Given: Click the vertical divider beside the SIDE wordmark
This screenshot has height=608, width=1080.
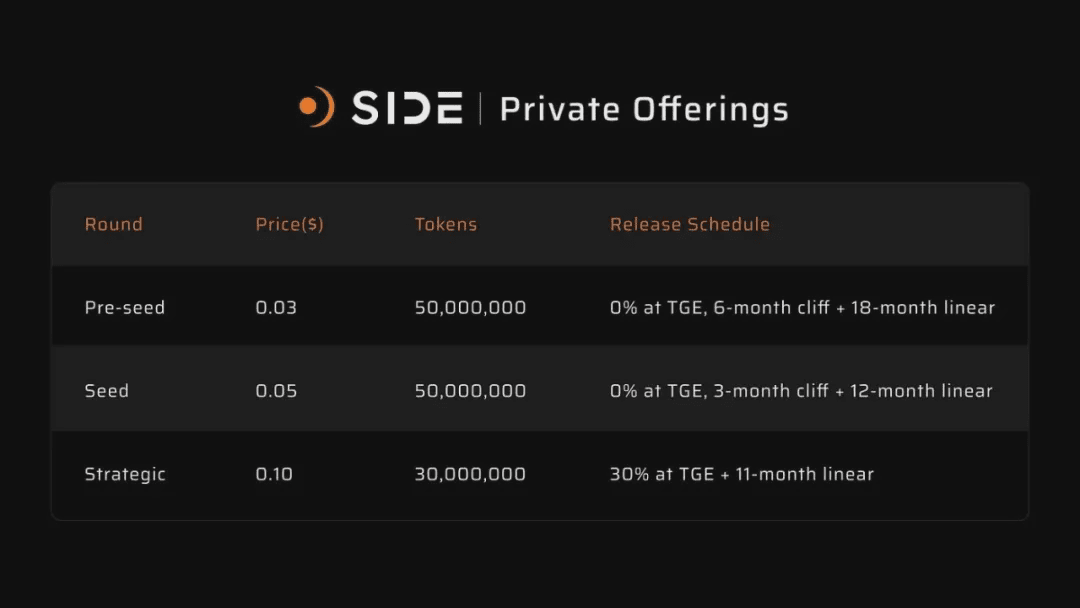Looking at the screenshot, I should 480,108.
